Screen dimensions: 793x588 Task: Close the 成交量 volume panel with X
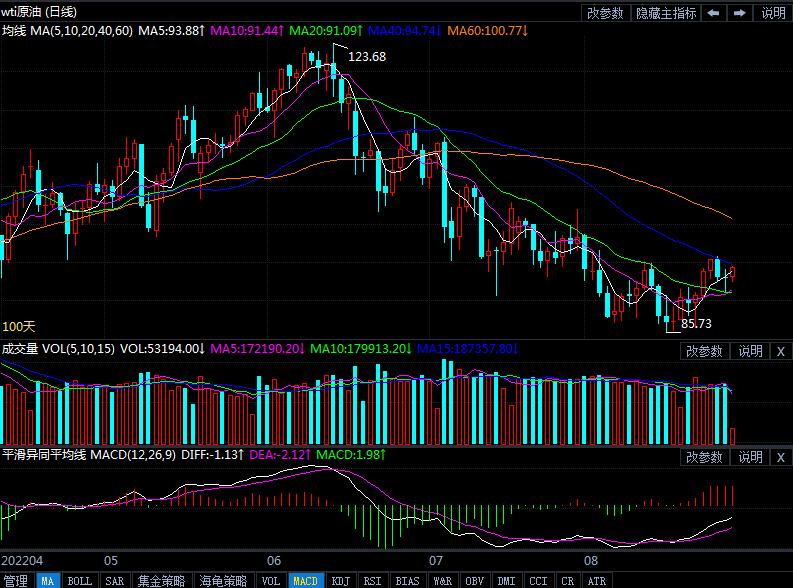[x=780, y=351]
